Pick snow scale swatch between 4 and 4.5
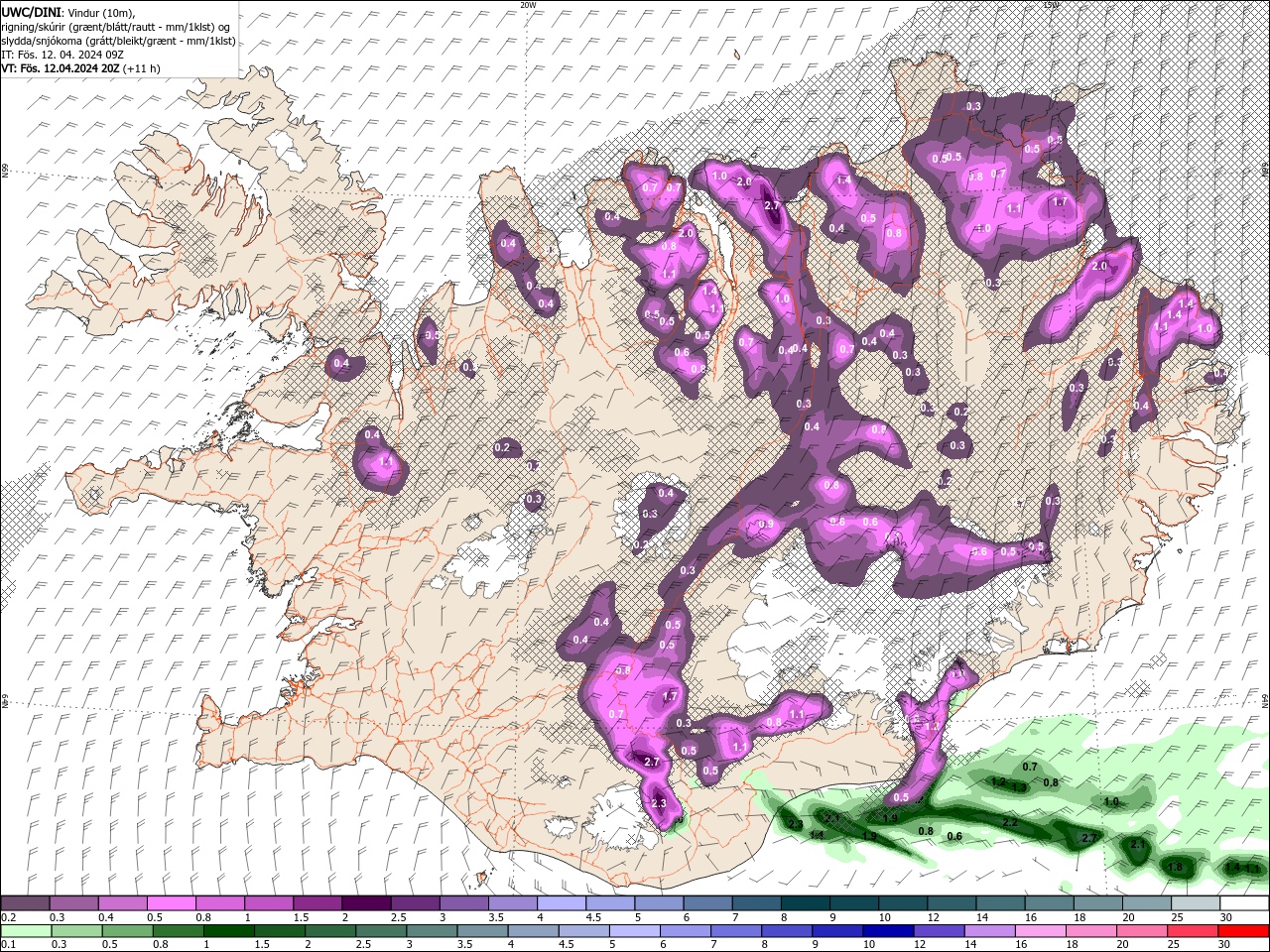This screenshot has width=1270, height=952. [560, 903]
